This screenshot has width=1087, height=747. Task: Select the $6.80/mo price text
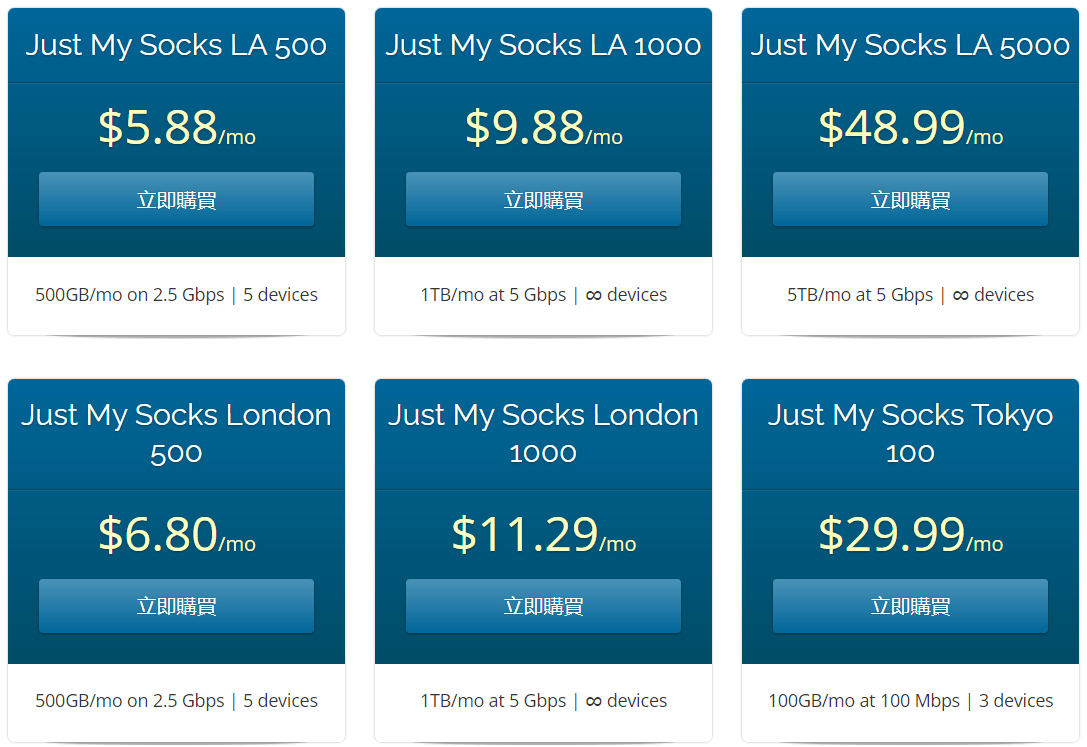(176, 536)
